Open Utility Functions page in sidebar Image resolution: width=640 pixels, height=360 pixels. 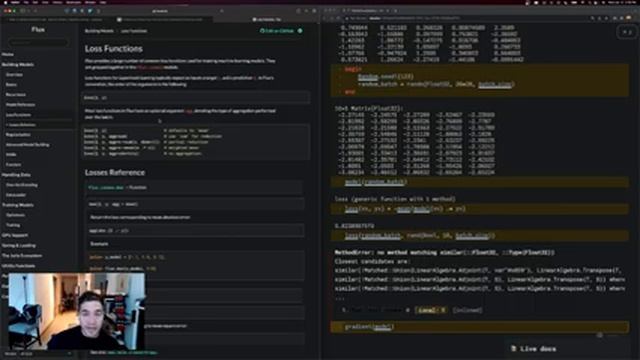[18, 266]
